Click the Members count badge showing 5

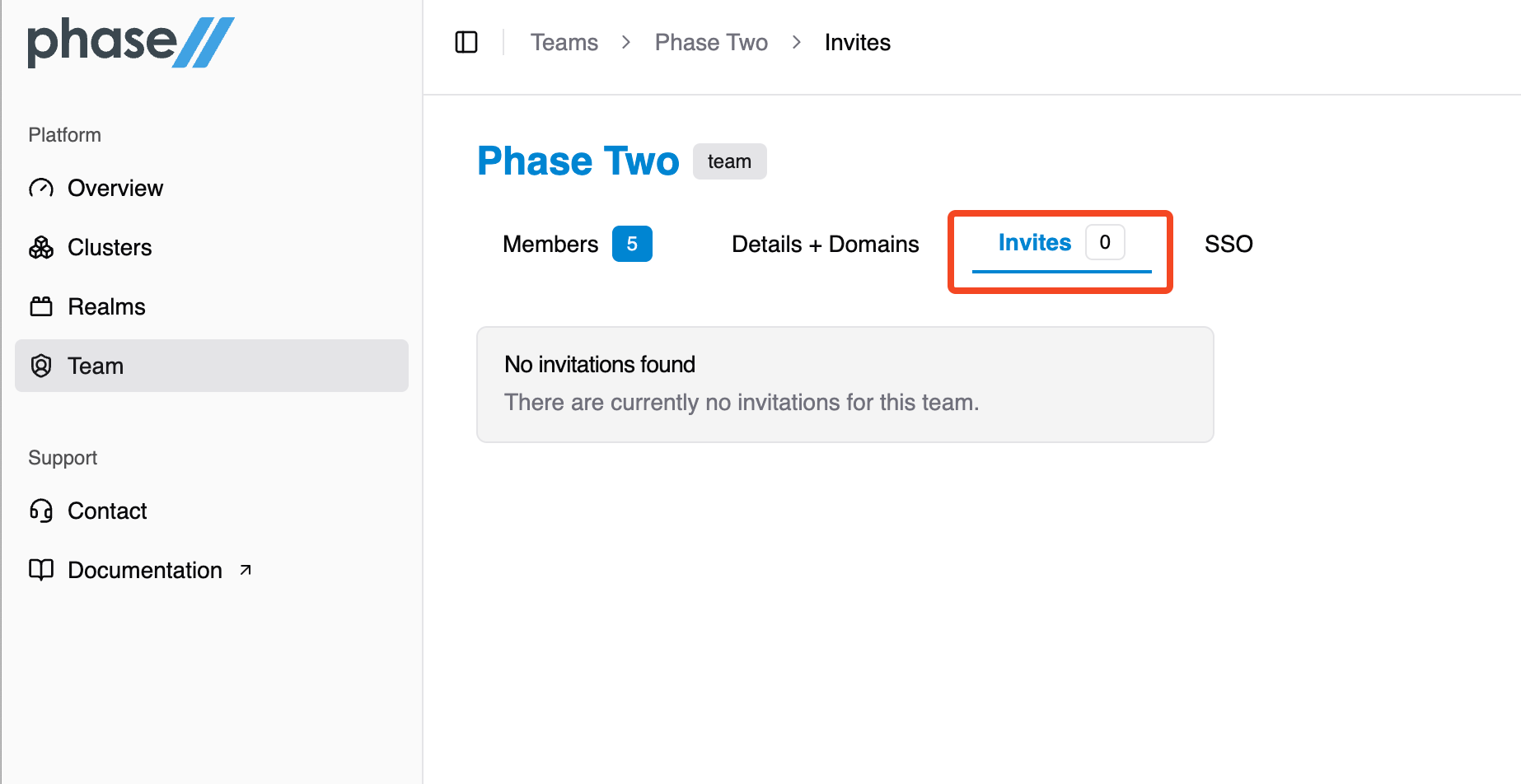pyautogui.click(x=632, y=244)
